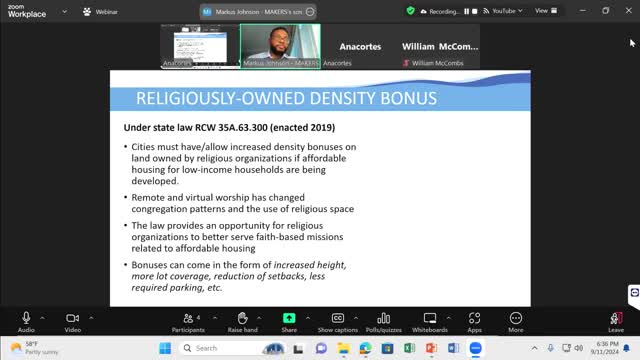Screen dimensions: 640x360
Task: Switch to Zoom app in taskbar
Action: (x=476, y=348)
